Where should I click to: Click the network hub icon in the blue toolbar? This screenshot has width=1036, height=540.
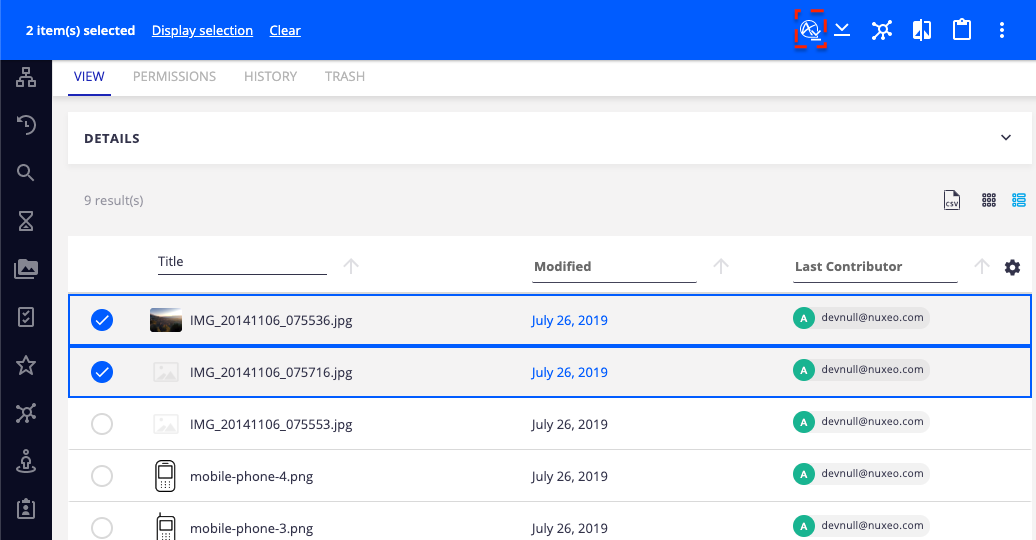(881, 30)
